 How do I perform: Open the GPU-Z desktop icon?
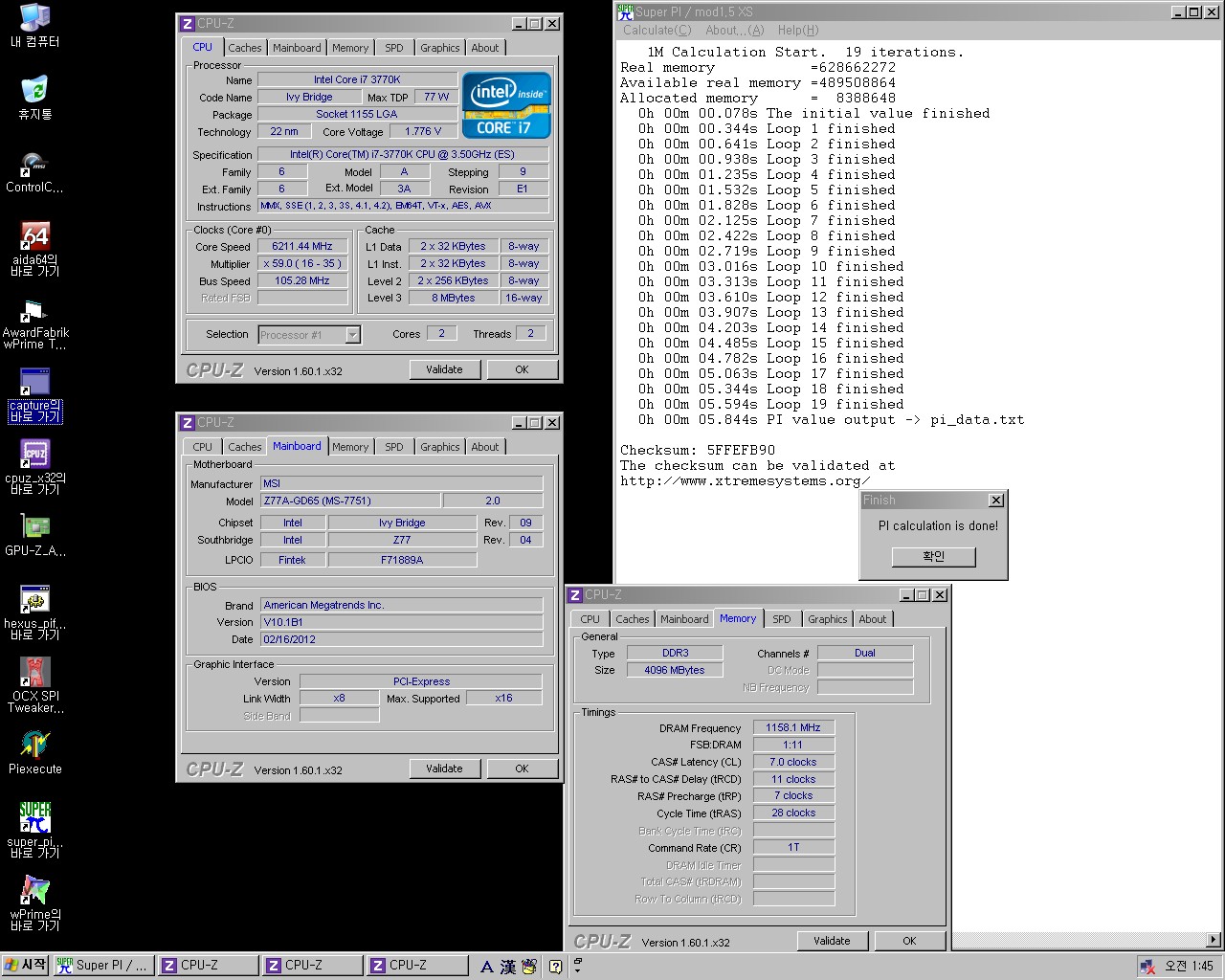tap(34, 526)
